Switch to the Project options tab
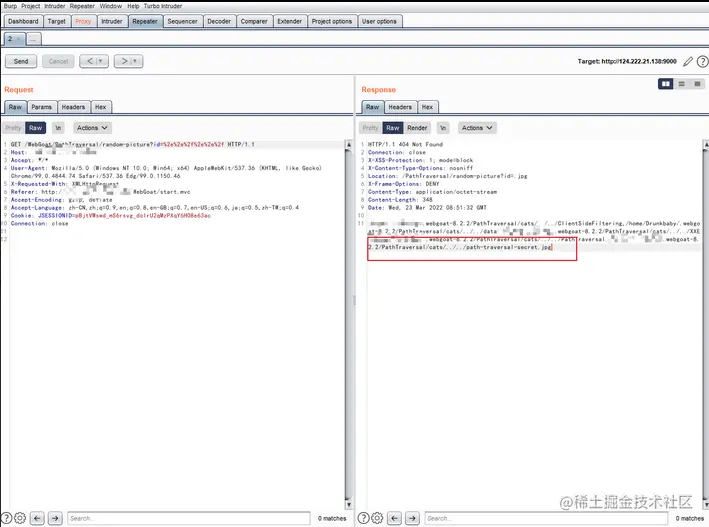 click(x=331, y=21)
